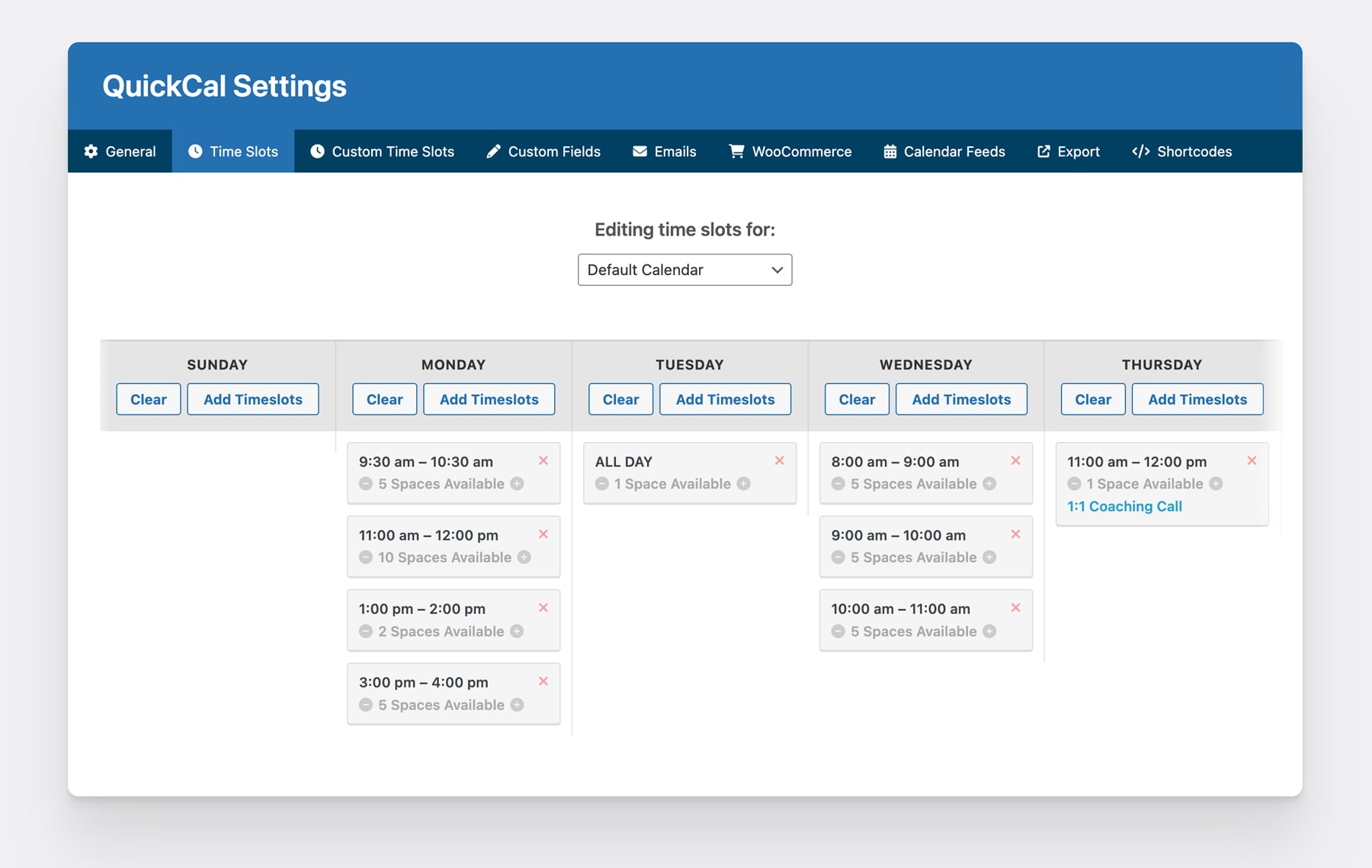Increase spaces for Monday's 11:00 am slot
The image size is (1372, 868).
[524, 557]
